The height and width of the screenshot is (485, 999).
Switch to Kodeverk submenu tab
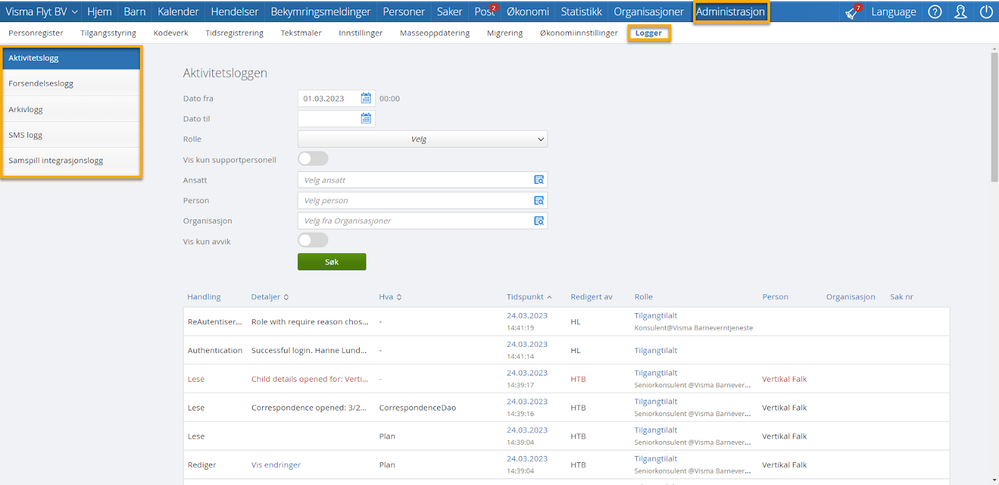click(x=171, y=33)
